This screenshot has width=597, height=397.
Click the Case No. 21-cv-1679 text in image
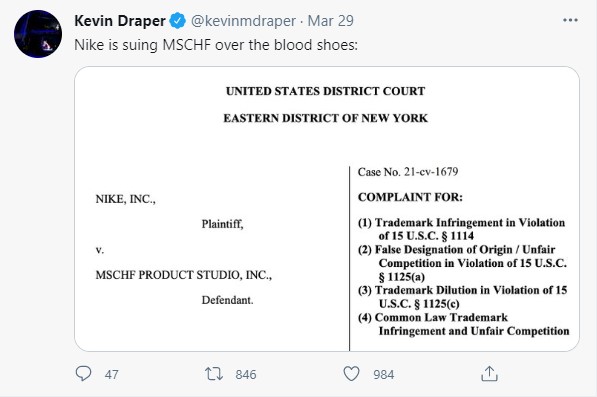[408, 172]
